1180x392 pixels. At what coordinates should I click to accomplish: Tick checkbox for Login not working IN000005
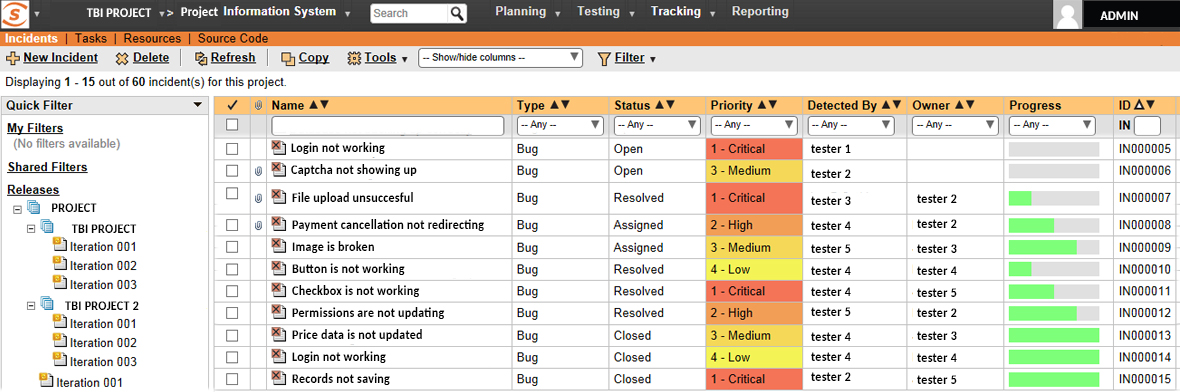232,149
